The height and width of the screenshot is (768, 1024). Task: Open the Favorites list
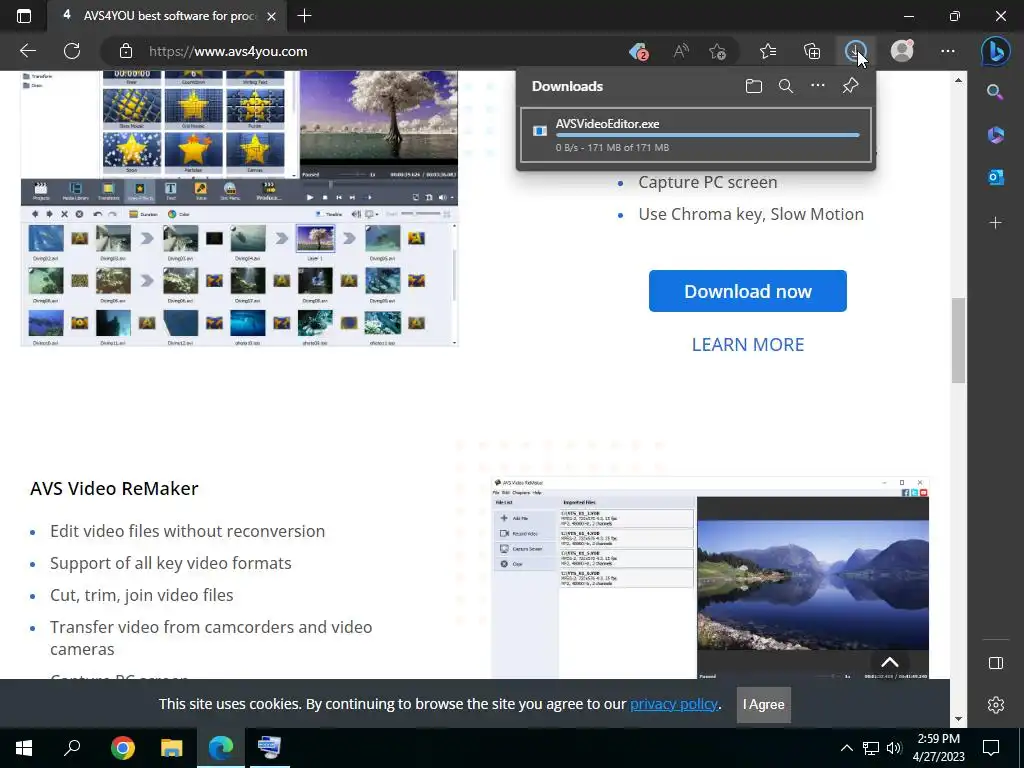click(768, 51)
